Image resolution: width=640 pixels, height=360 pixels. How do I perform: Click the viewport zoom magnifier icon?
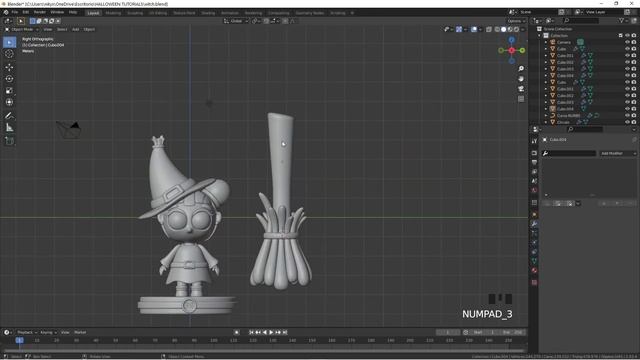[521, 69]
